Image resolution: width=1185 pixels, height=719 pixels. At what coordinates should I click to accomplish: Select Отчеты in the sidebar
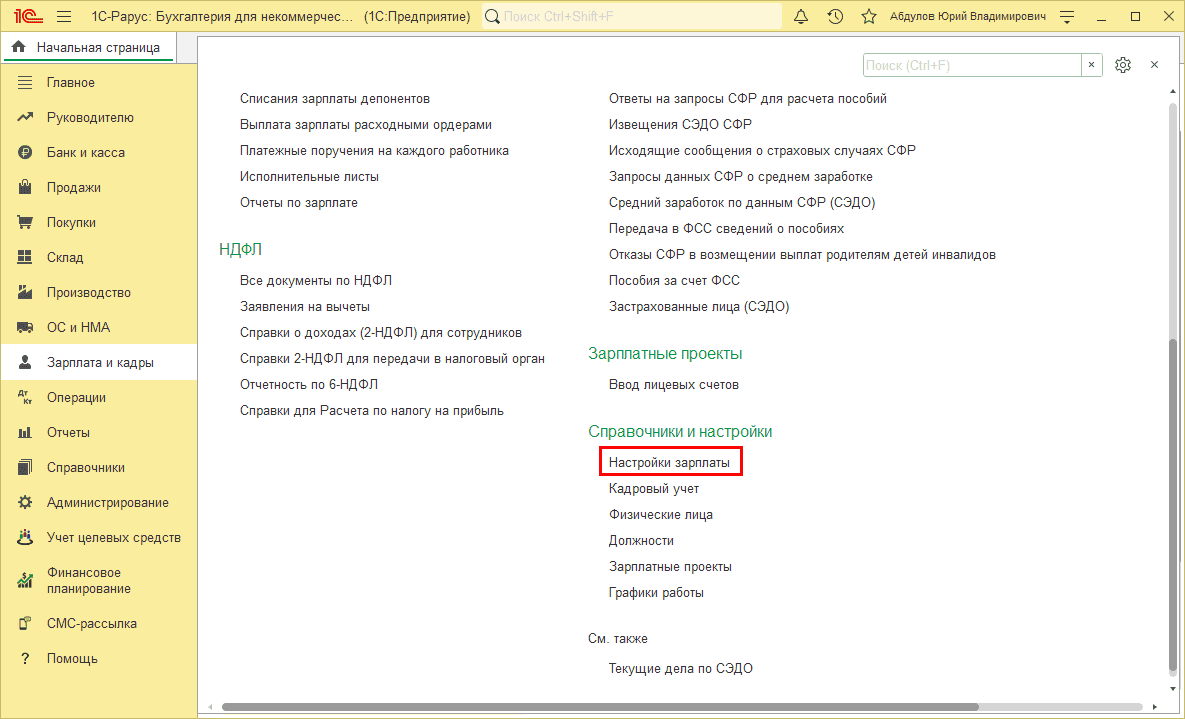click(x=68, y=432)
